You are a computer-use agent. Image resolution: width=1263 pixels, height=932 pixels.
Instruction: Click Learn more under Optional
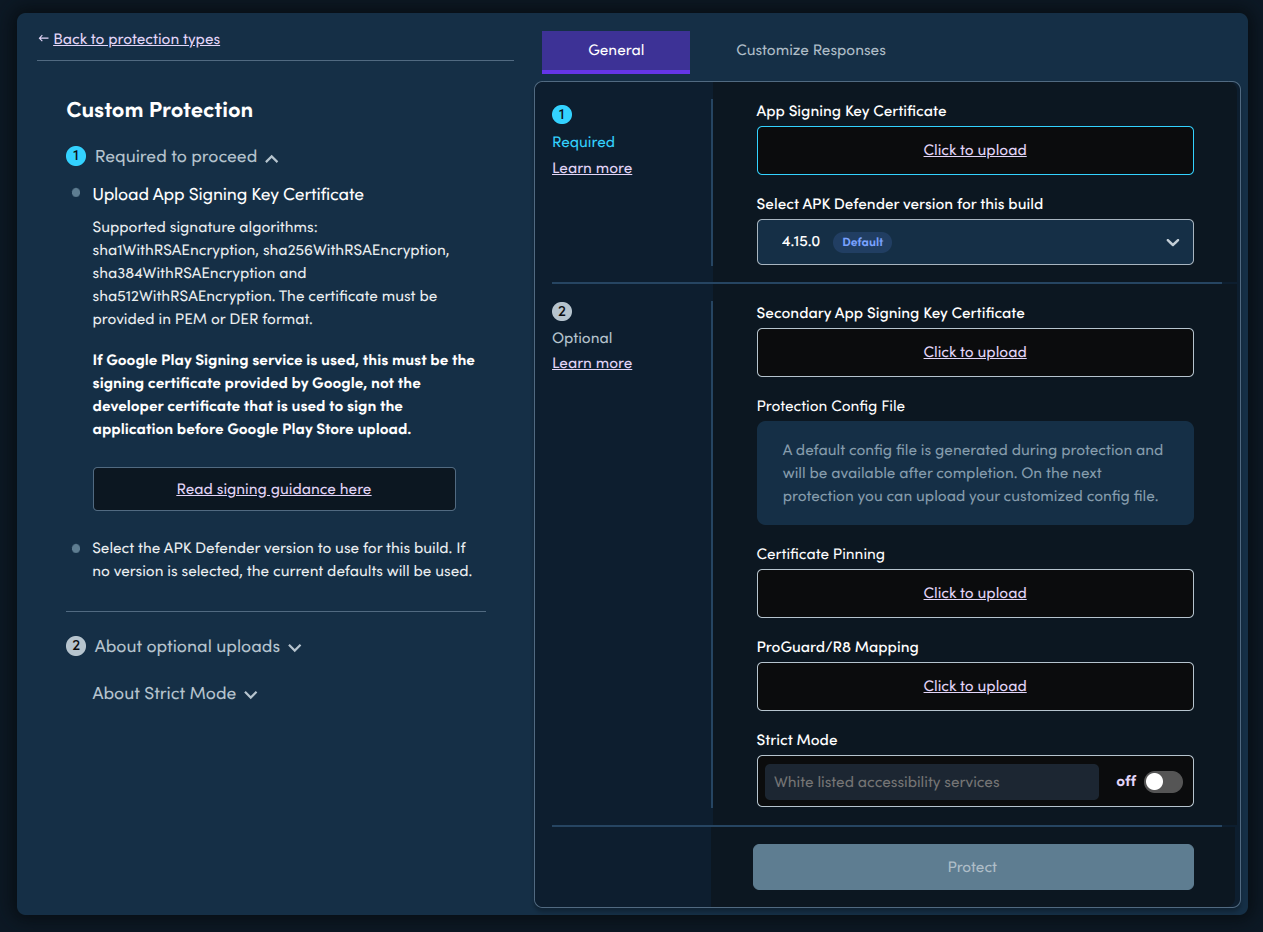[x=592, y=363]
